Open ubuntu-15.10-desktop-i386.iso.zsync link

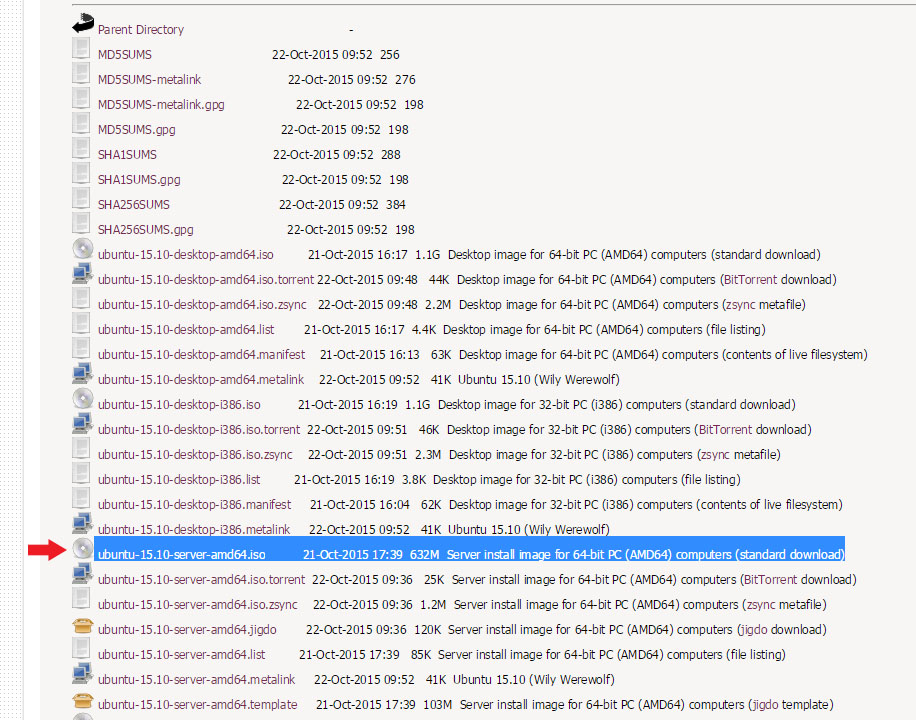tap(195, 455)
